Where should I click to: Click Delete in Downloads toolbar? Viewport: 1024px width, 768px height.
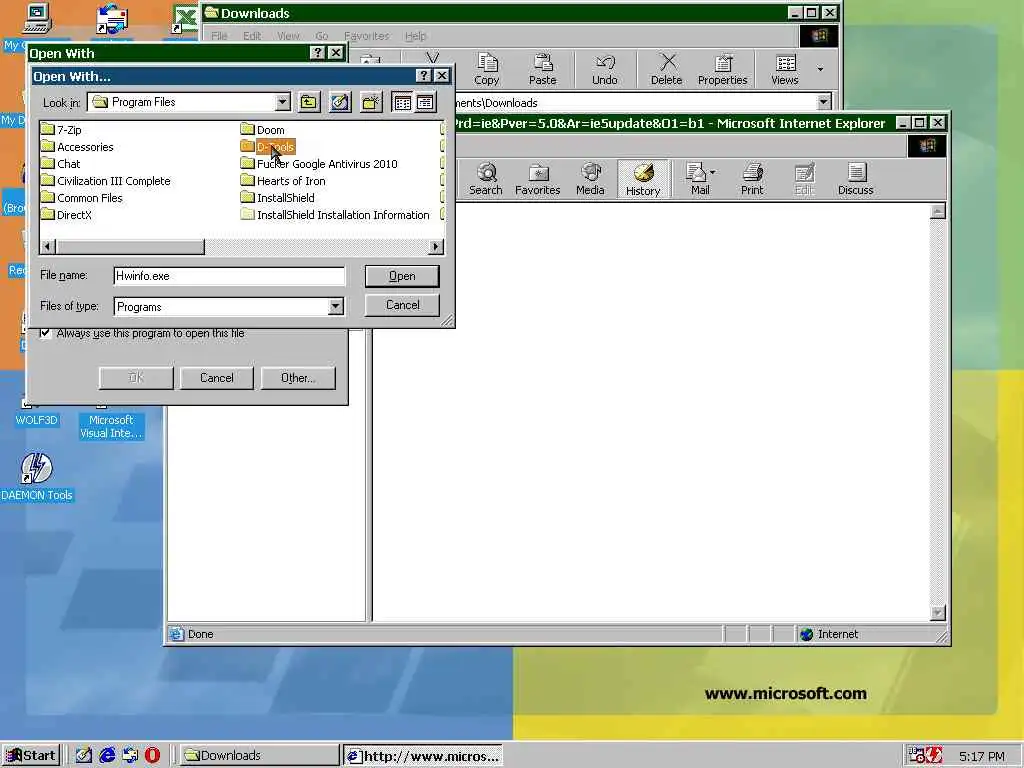[x=666, y=69]
